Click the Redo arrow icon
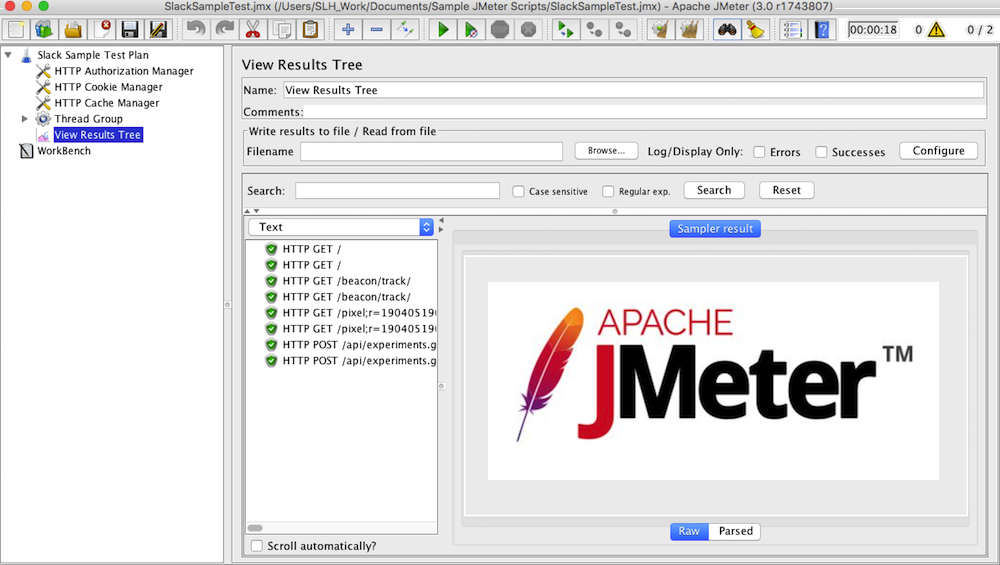The width and height of the screenshot is (1000, 565). (224, 29)
